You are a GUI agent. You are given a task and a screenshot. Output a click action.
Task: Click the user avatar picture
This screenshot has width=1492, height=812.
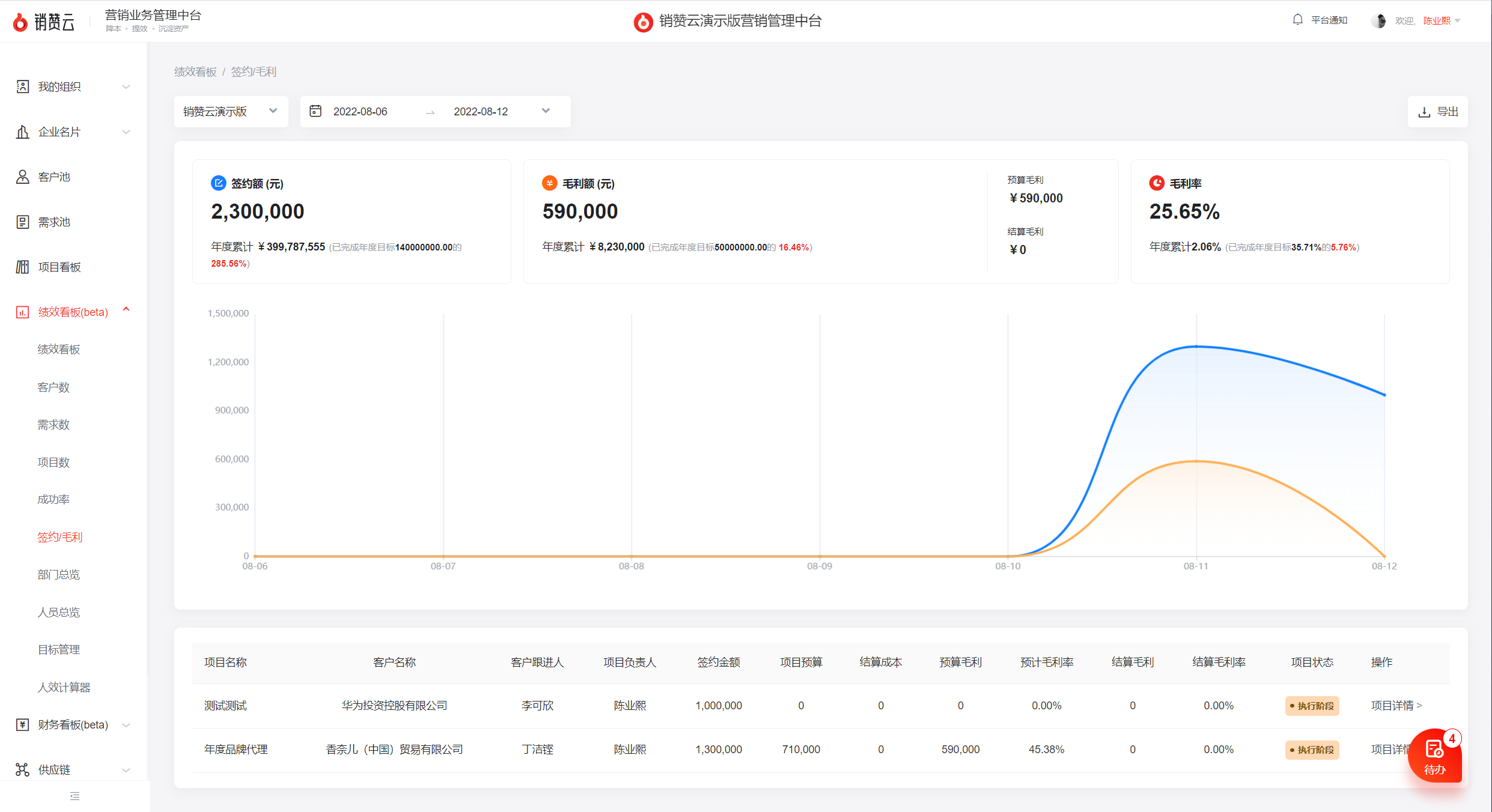[1379, 20]
